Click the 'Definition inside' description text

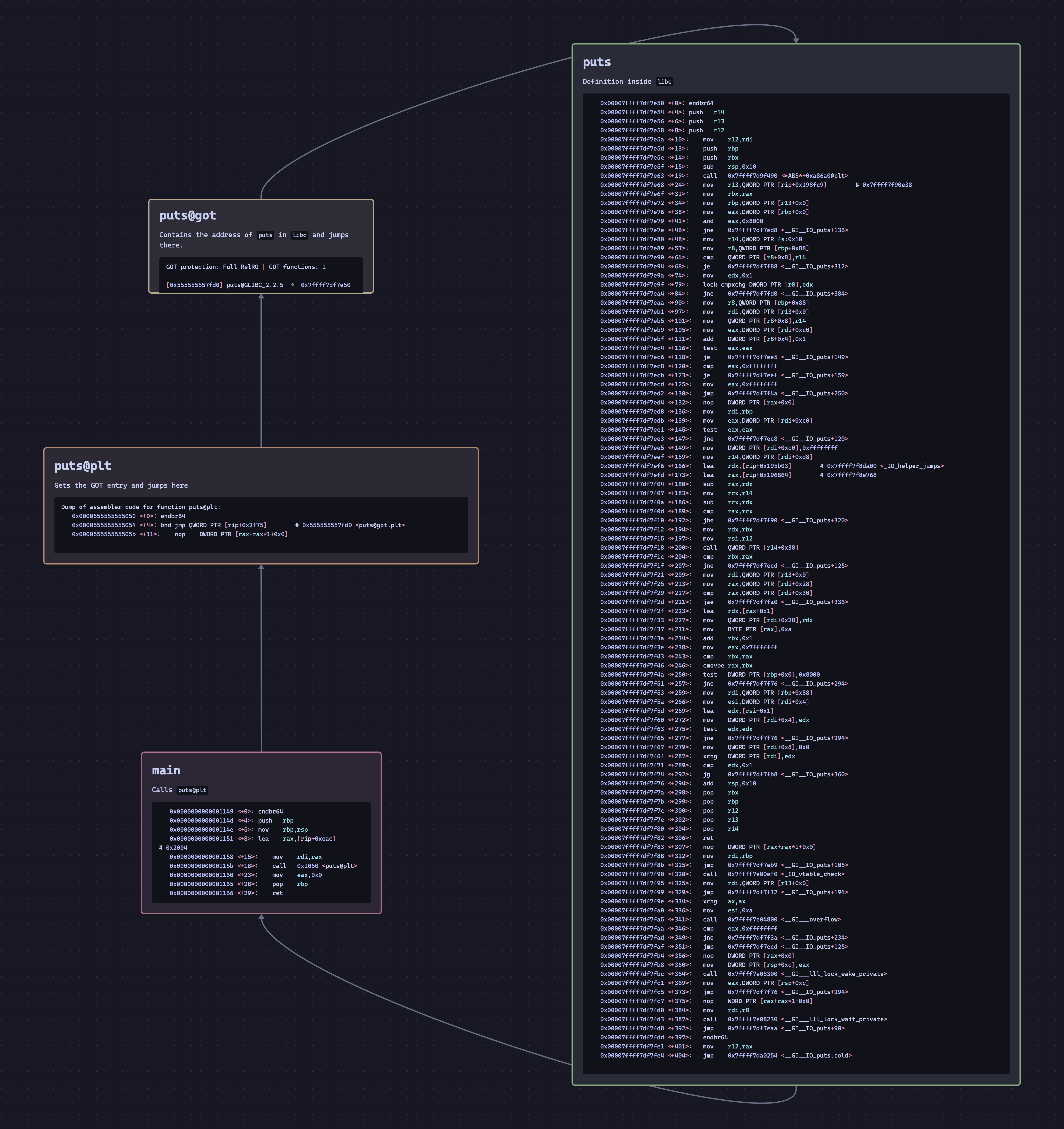[617, 82]
